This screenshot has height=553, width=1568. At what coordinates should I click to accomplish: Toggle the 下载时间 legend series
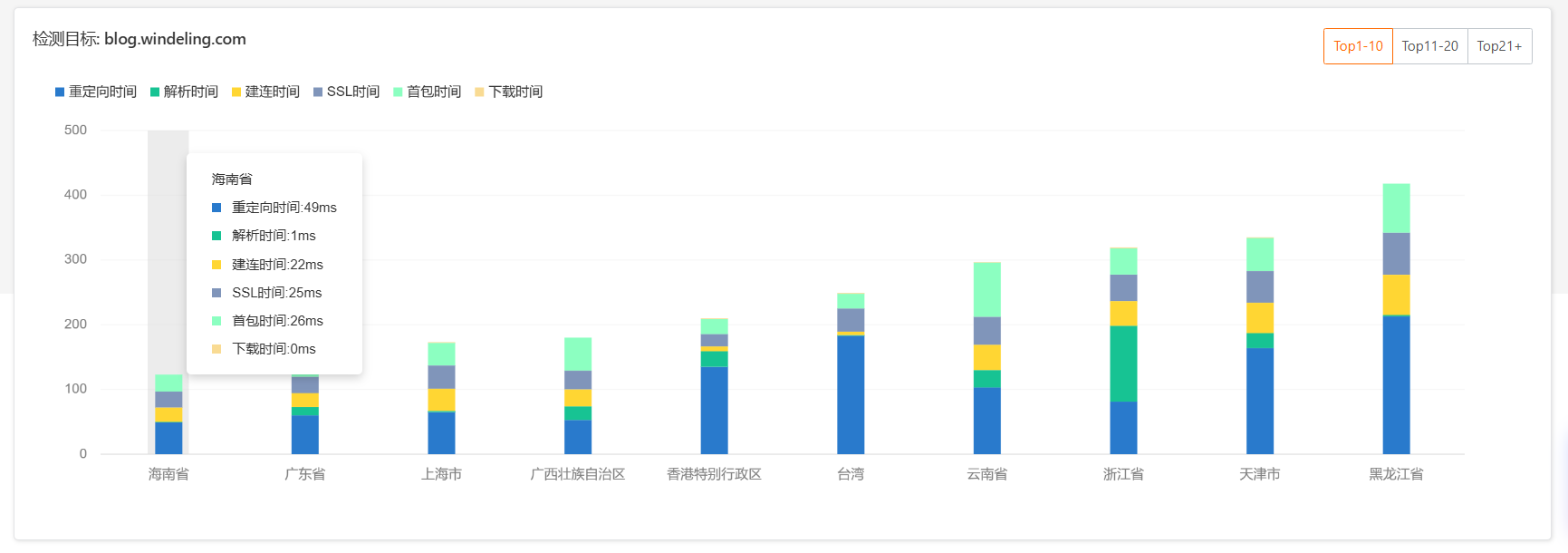pyautogui.click(x=508, y=92)
